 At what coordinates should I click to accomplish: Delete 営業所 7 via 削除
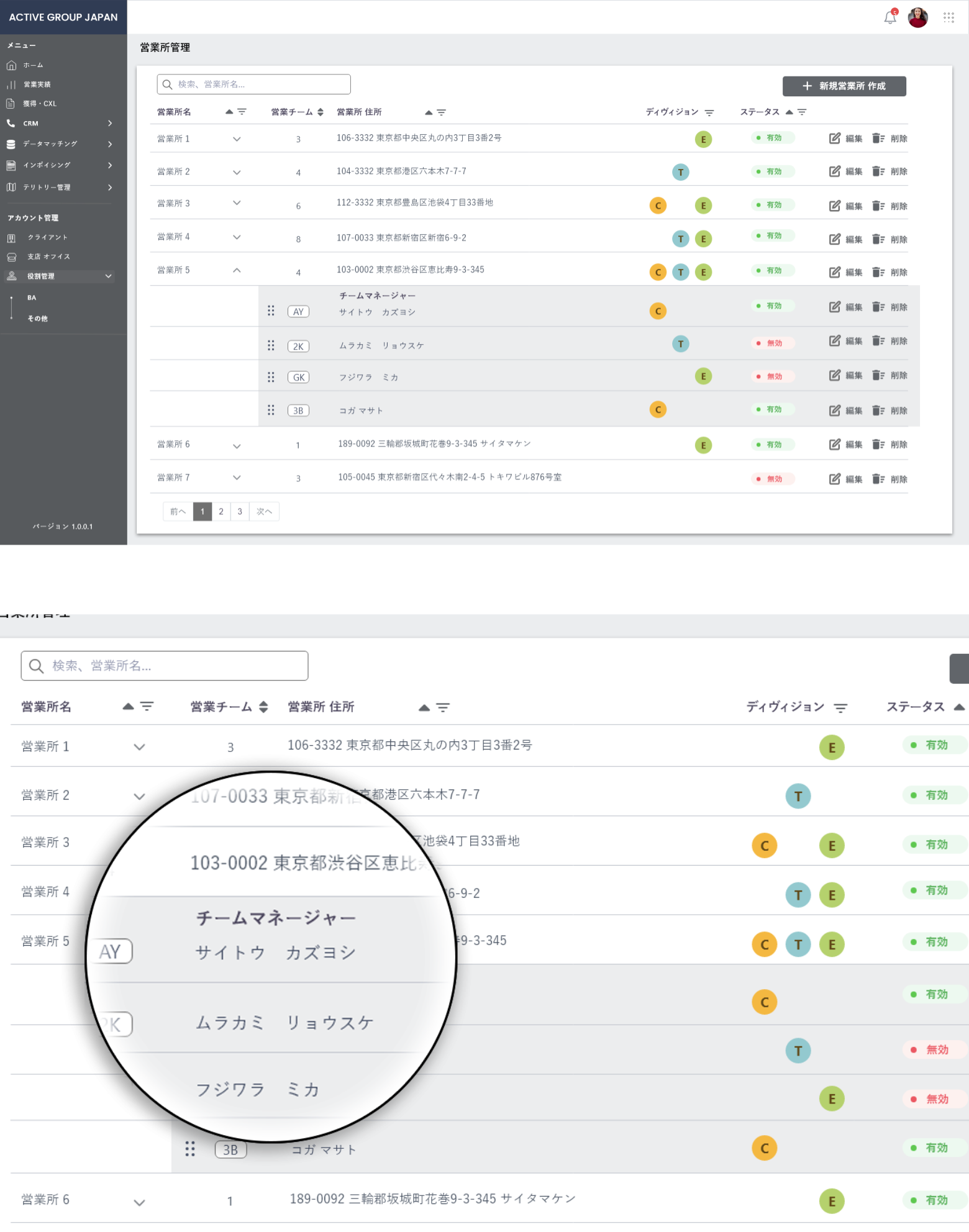tap(889, 479)
